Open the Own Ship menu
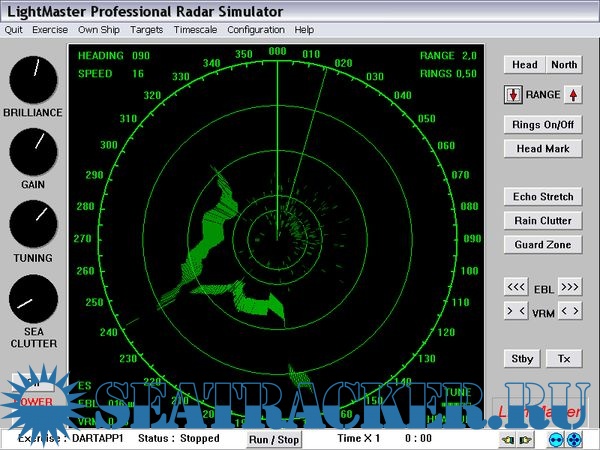 coord(101,30)
